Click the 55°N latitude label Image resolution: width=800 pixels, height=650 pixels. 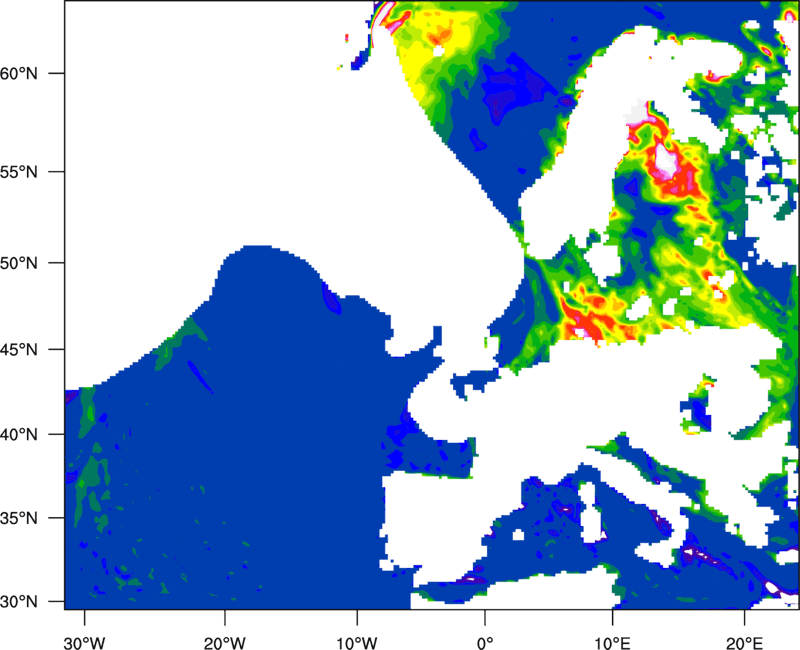(x=18, y=172)
